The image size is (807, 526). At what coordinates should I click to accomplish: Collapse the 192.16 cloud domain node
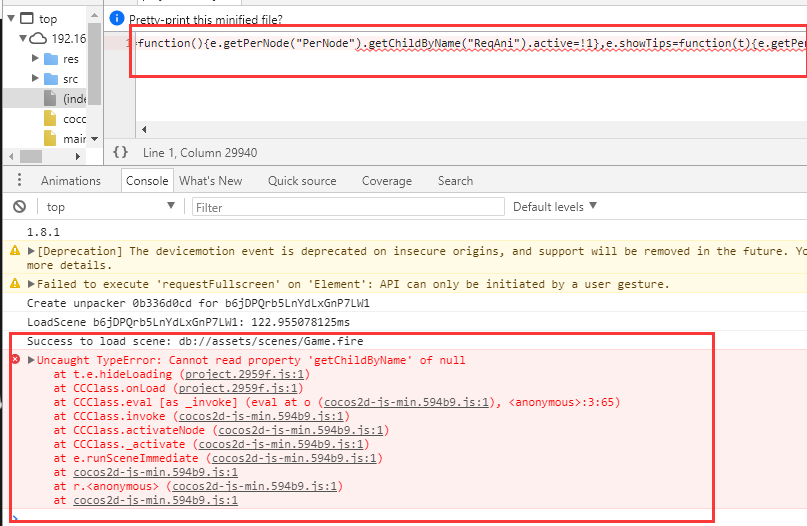pos(23,38)
